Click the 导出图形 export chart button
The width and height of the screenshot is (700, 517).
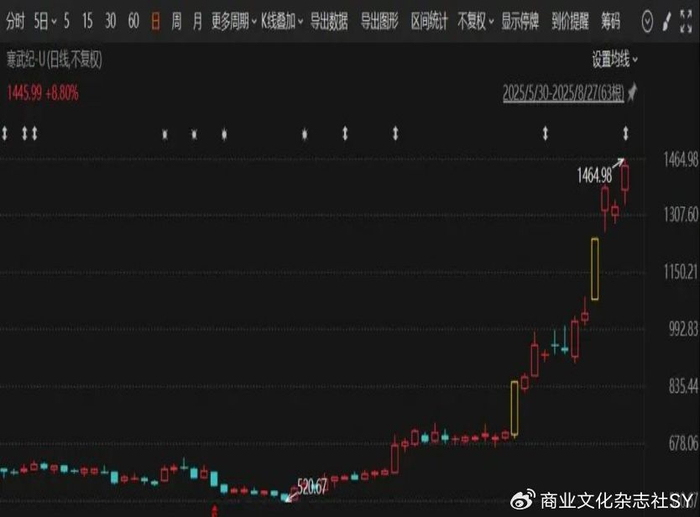pos(379,21)
